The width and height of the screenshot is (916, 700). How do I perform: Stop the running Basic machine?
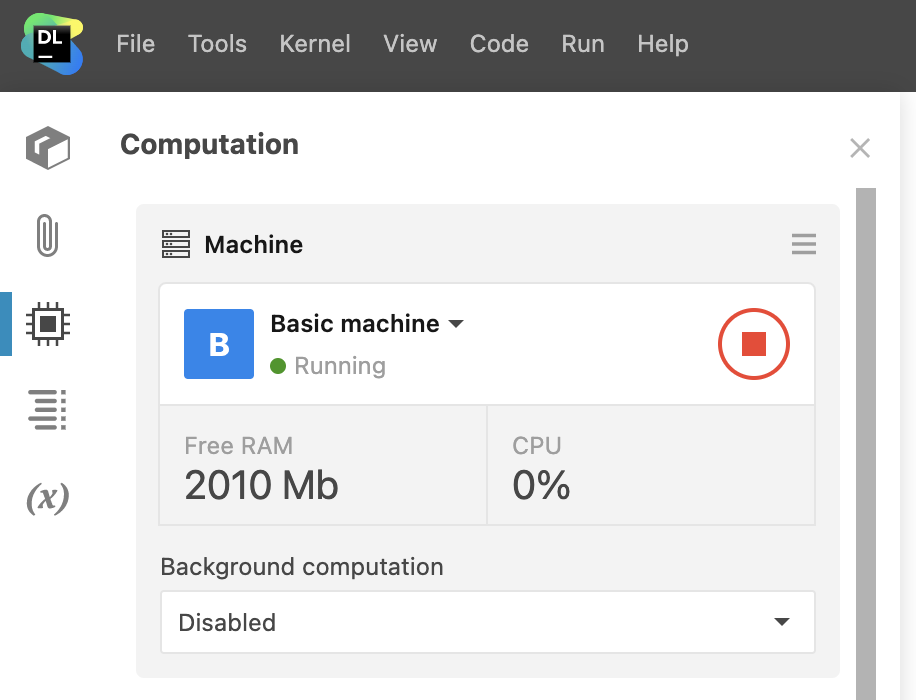(x=753, y=344)
